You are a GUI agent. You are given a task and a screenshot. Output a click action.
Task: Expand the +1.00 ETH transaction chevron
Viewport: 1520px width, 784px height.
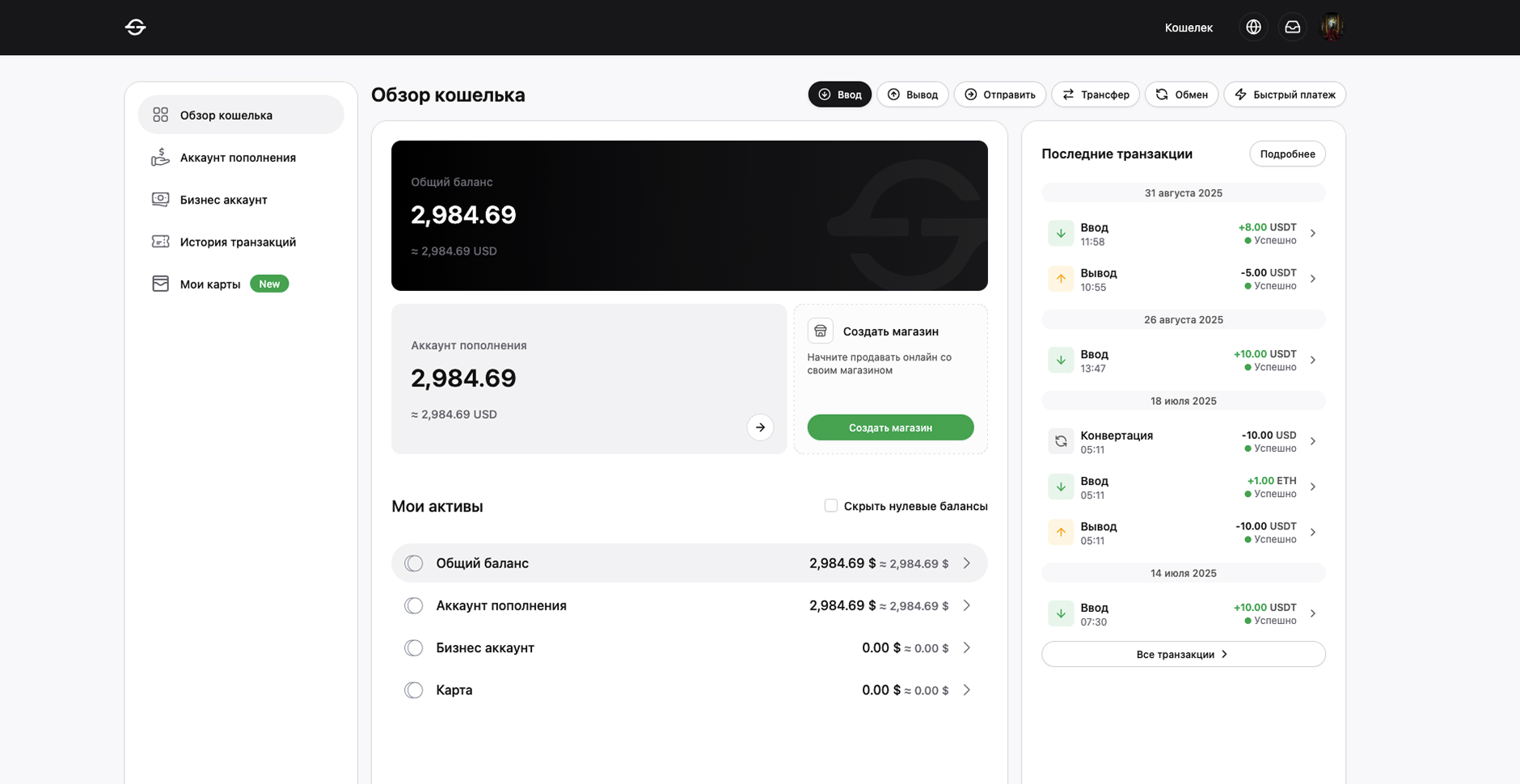tap(1312, 487)
